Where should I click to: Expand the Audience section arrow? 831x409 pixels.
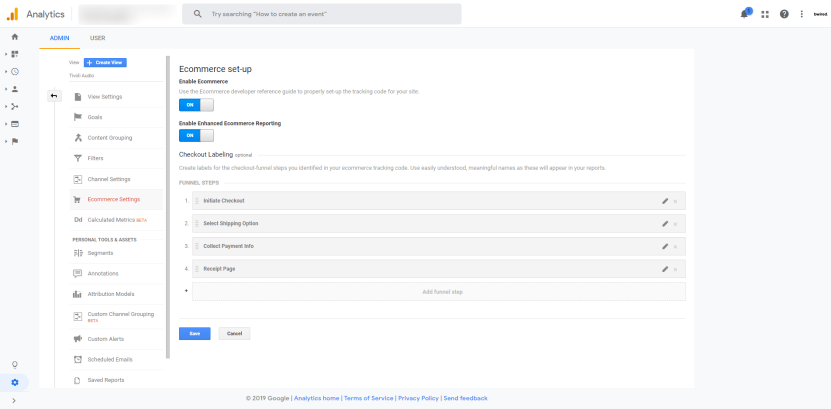tap(6, 89)
